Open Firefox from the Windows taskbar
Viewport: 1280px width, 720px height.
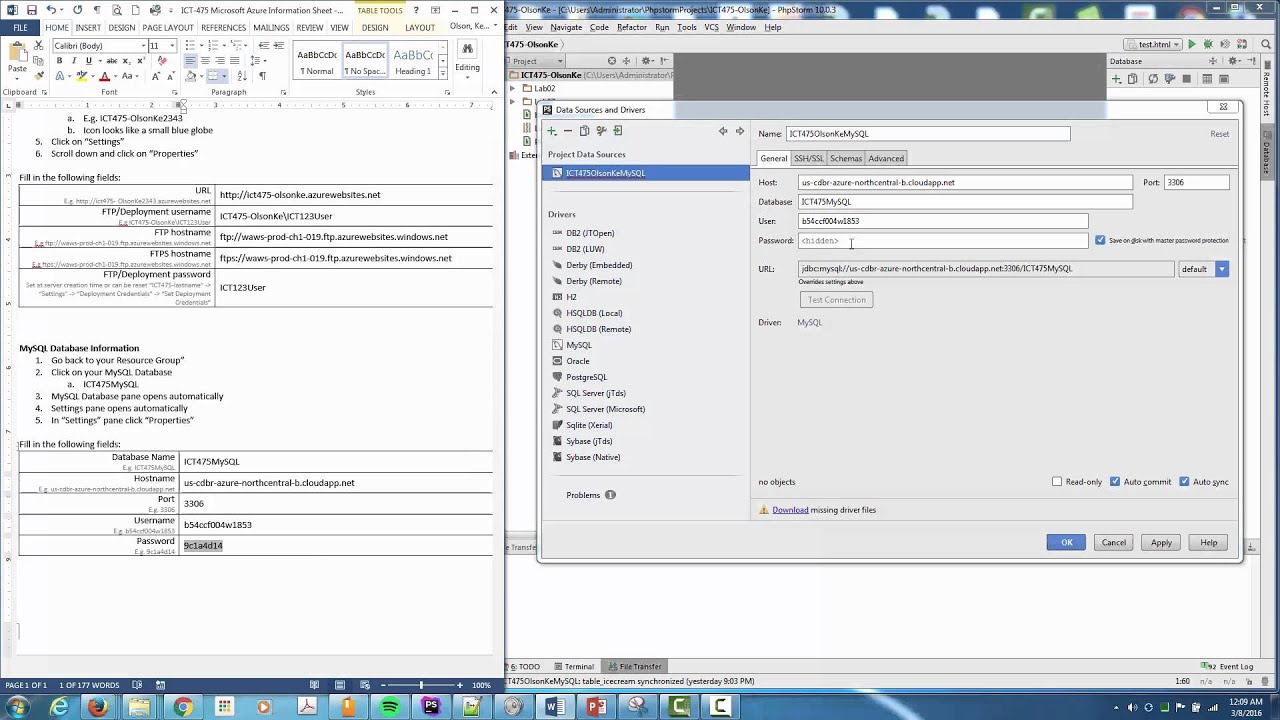pos(97,707)
